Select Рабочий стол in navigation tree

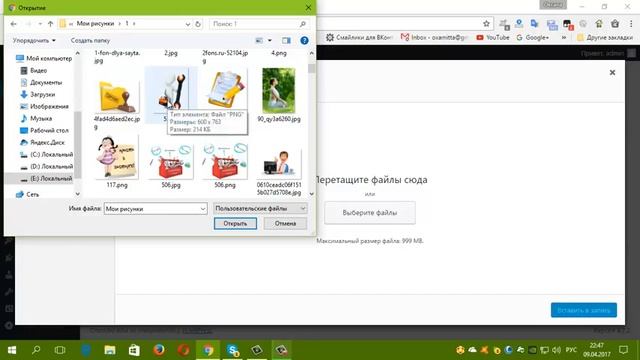[44, 131]
